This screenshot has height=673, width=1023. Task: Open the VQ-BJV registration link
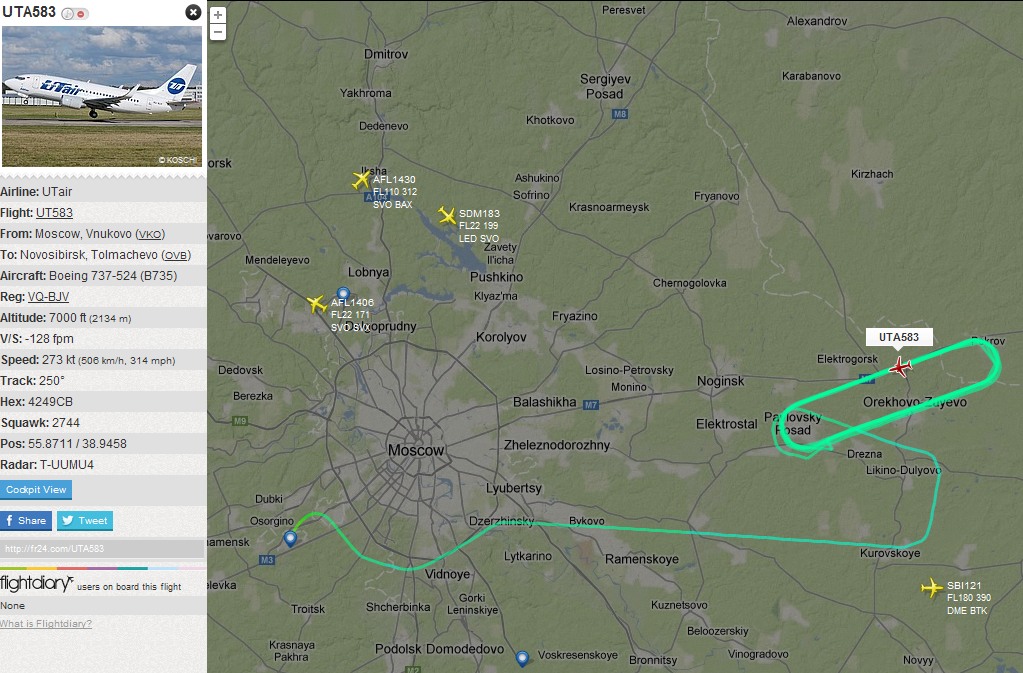[x=48, y=297]
